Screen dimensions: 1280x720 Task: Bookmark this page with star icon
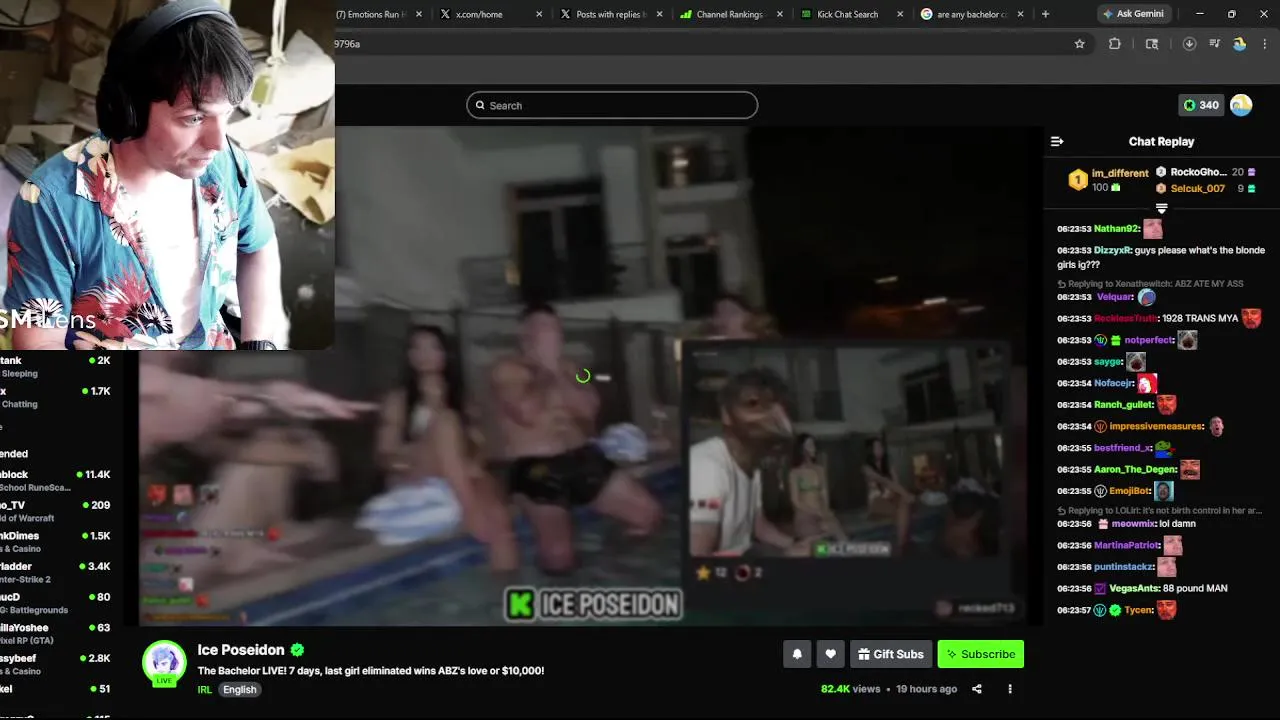coord(1080,44)
